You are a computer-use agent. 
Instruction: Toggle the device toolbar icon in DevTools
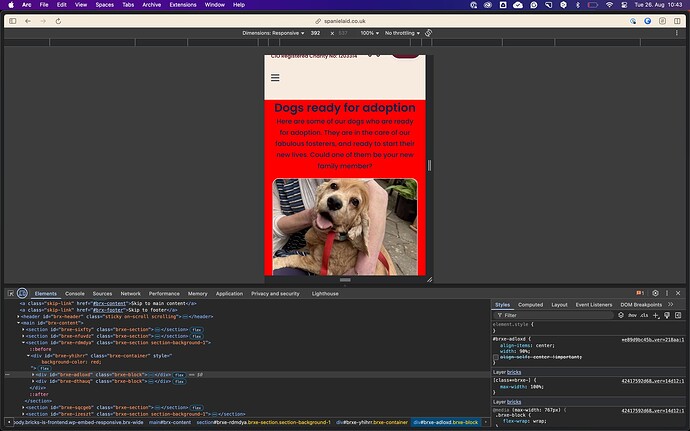tap(22, 293)
